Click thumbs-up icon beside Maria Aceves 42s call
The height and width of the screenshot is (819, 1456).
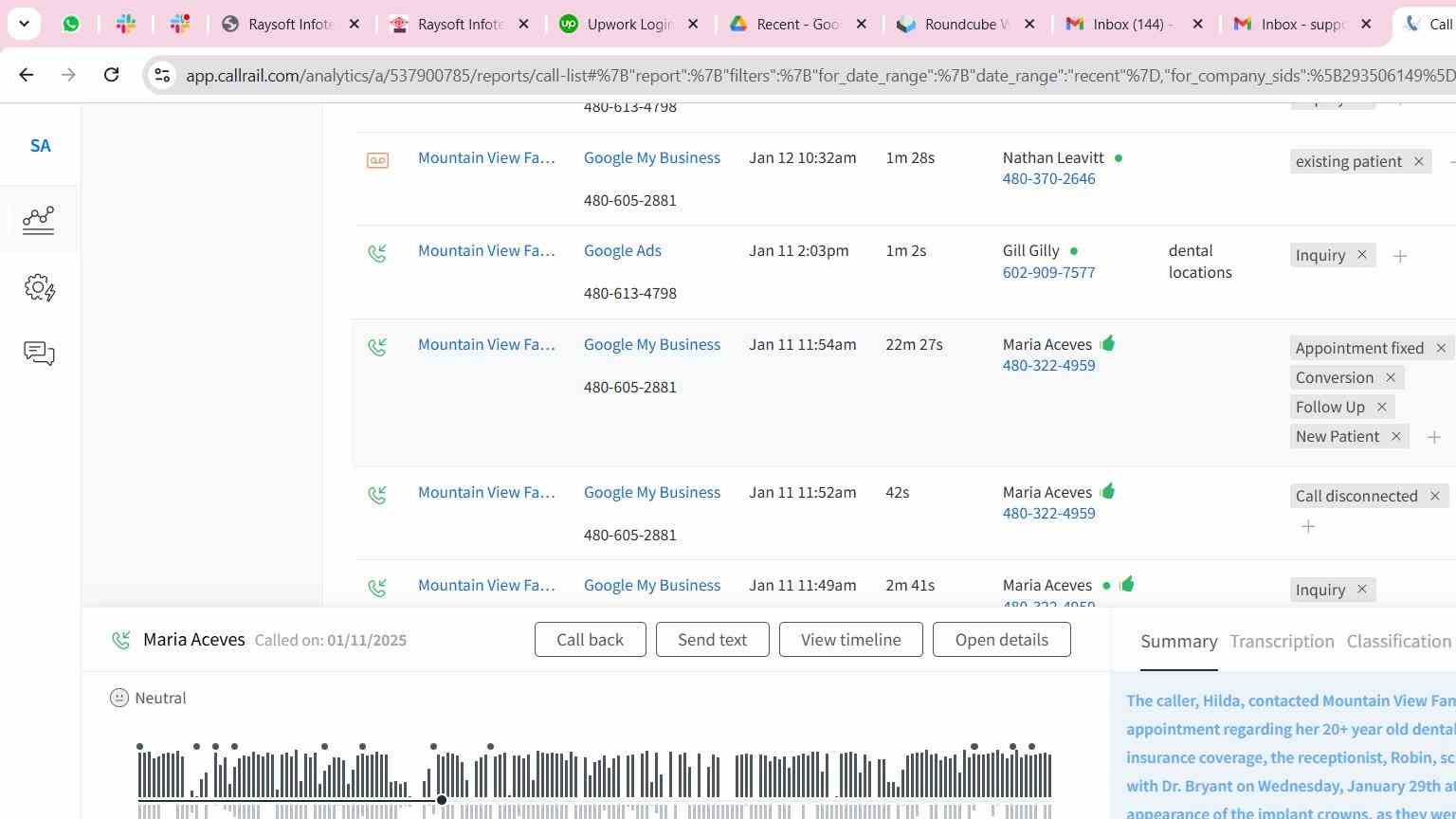[x=1107, y=491]
